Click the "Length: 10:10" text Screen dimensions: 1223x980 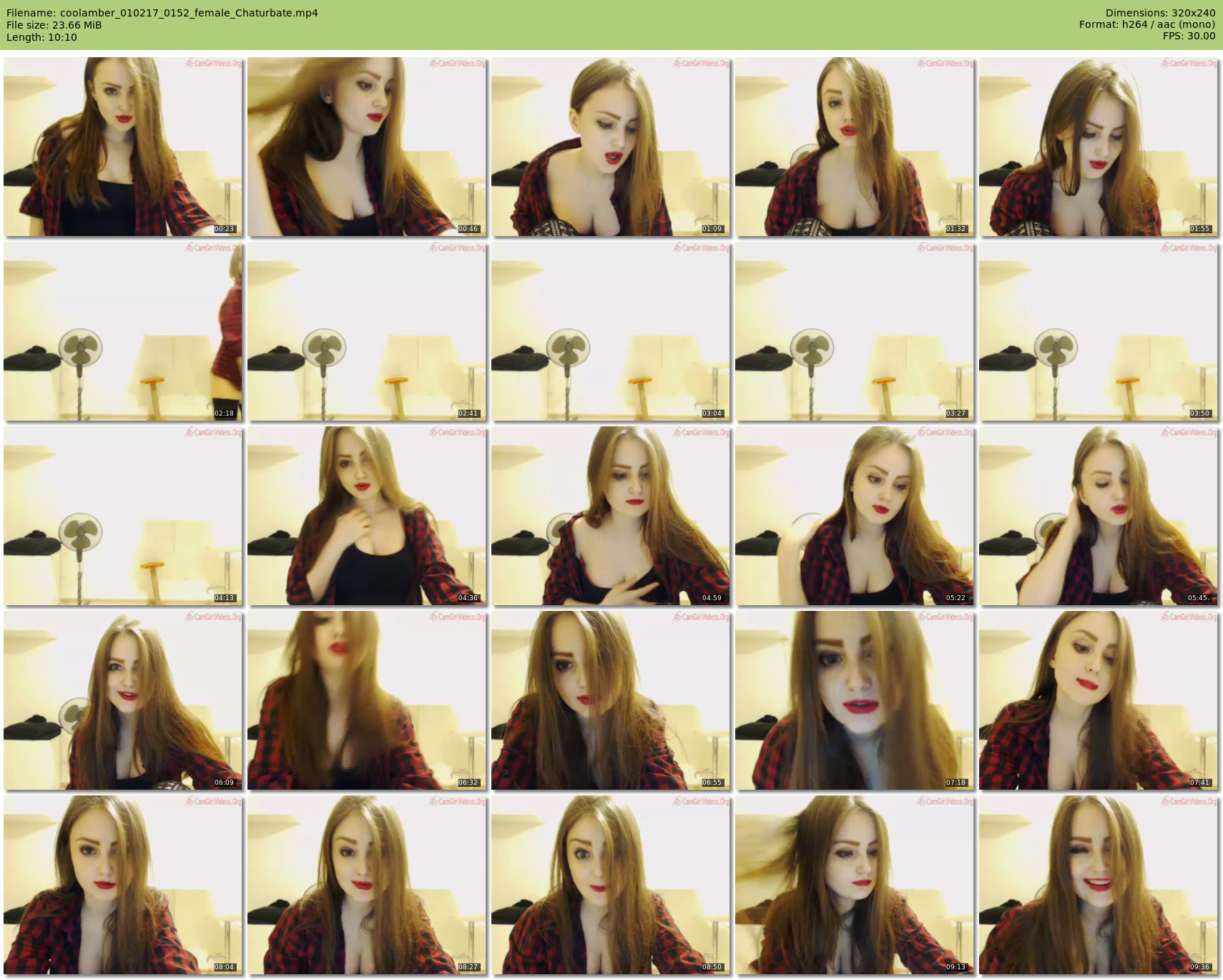tap(41, 37)
